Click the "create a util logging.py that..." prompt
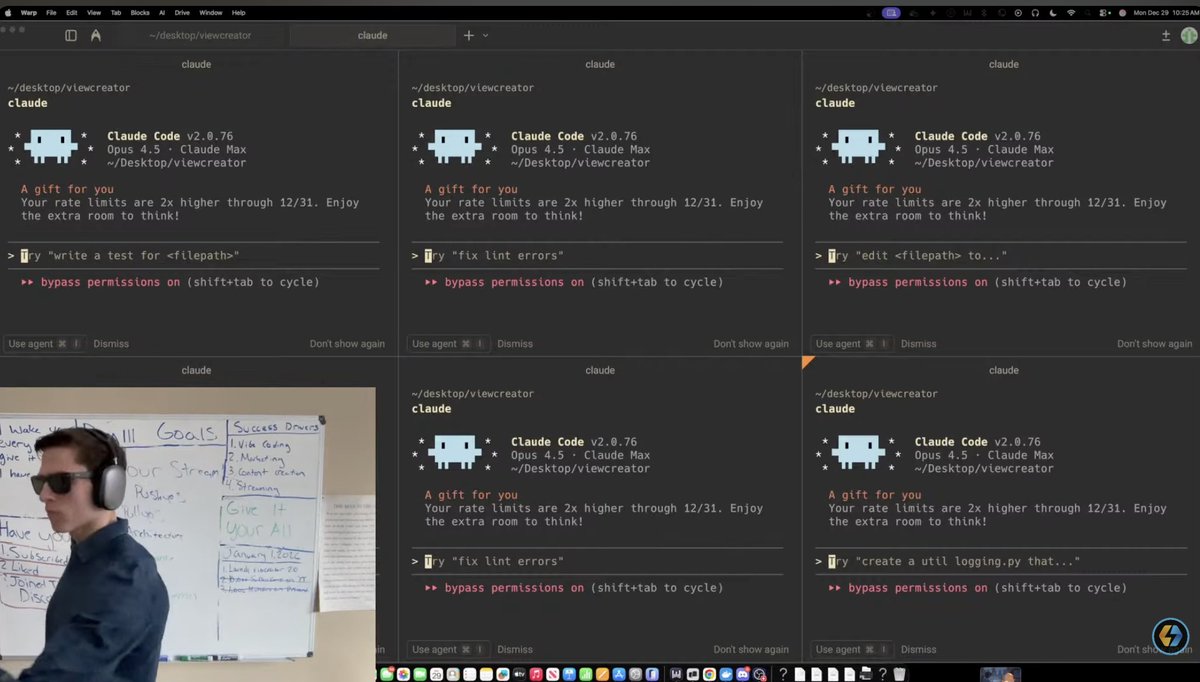This screenshot has height=682, width=1200. (x=1002, y=561)
